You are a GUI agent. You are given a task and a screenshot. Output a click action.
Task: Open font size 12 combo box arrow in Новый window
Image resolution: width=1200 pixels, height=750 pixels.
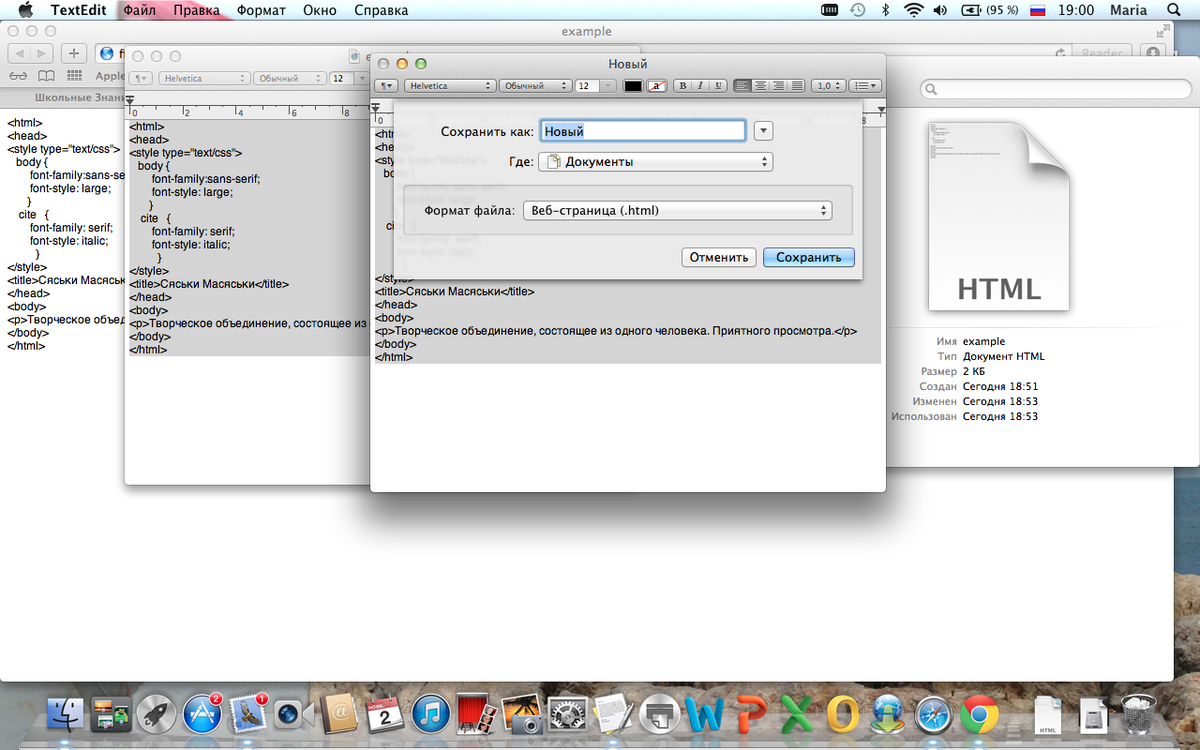click(608, 86)
